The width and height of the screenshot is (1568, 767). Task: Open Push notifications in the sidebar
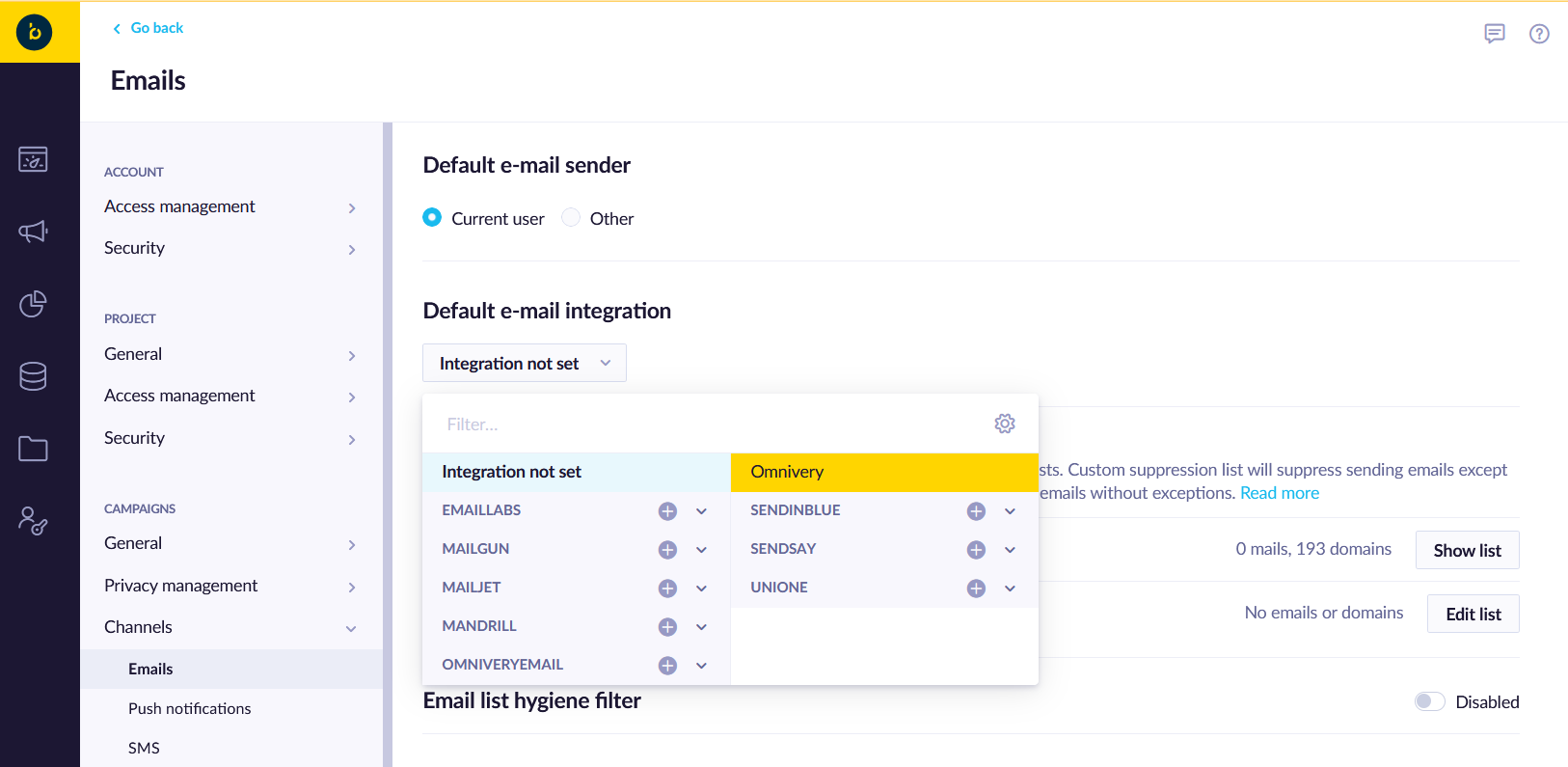pos(189,708)
